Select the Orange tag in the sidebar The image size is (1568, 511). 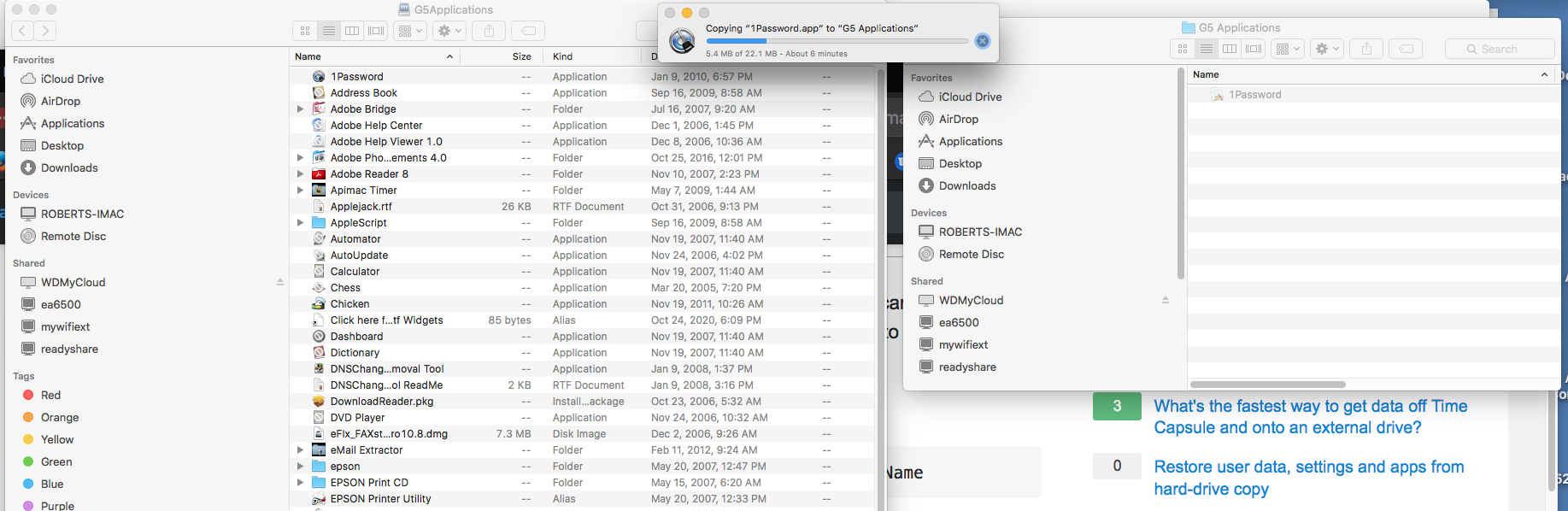click(60, 417)
